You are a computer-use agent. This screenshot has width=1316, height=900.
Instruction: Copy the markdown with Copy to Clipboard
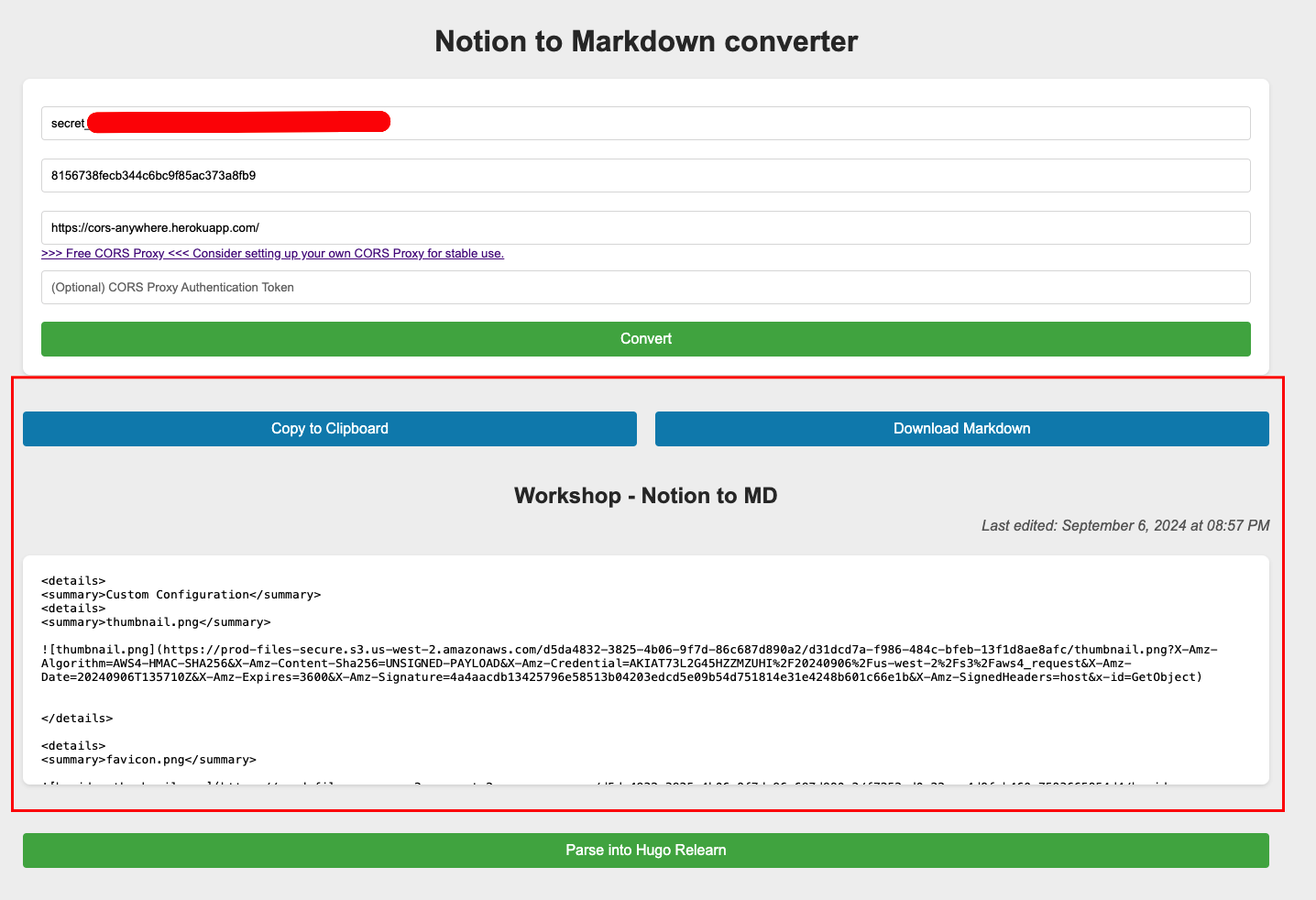pos(329,429)
